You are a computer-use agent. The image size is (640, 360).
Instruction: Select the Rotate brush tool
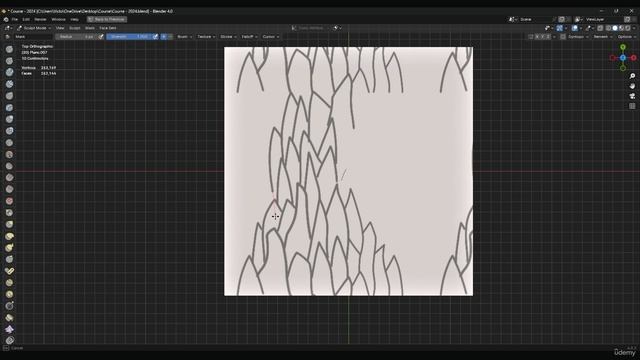[x=9, y=294]
